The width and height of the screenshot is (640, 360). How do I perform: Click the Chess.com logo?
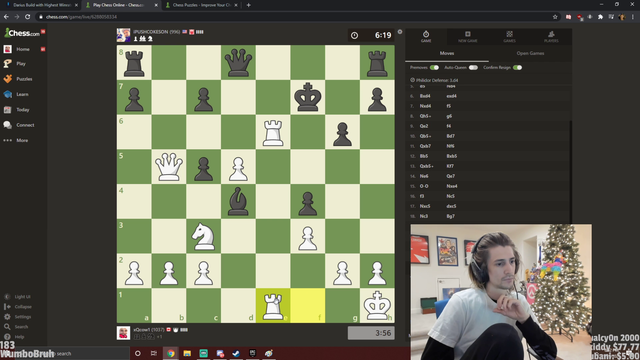coord(22,33)
